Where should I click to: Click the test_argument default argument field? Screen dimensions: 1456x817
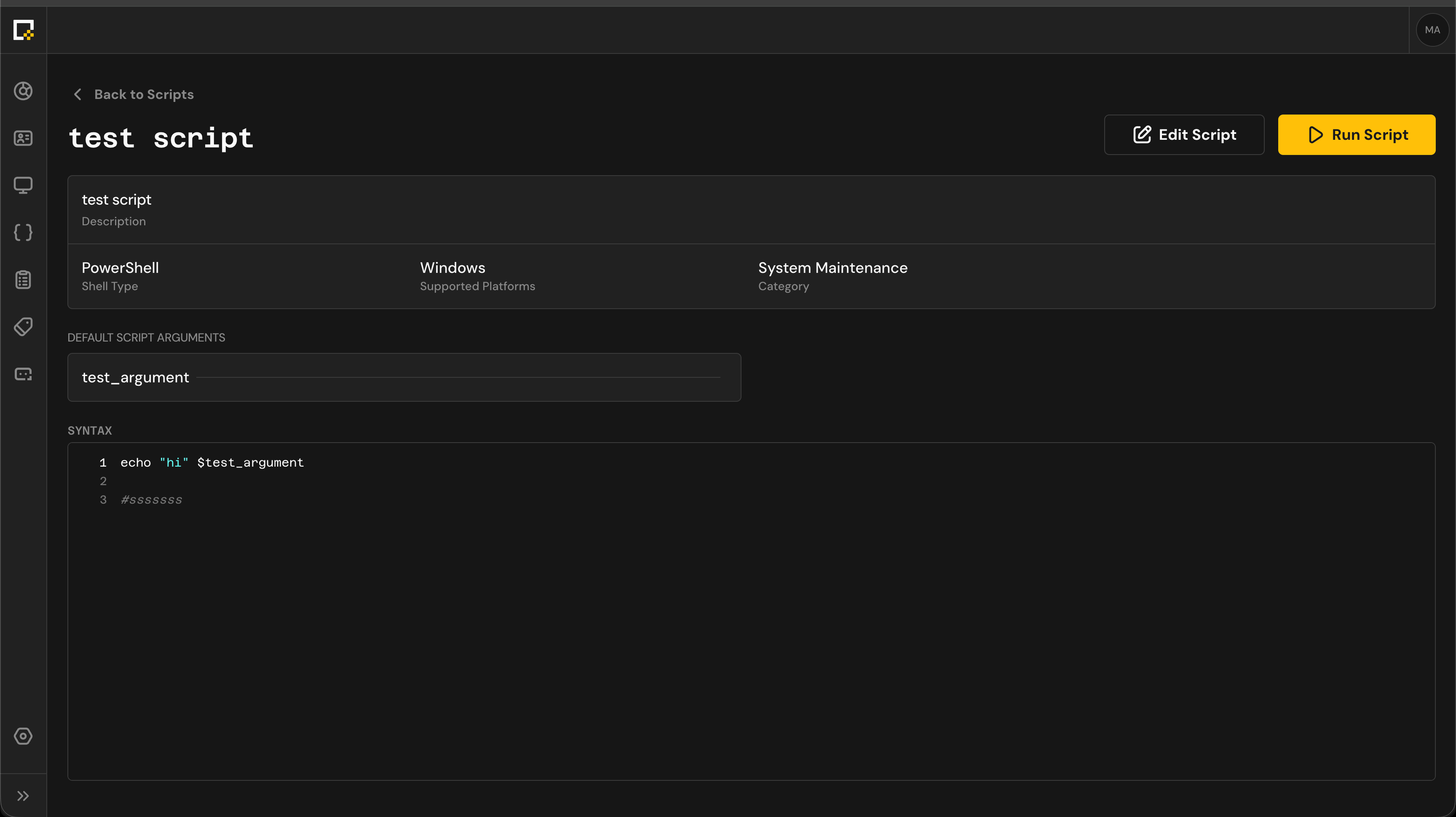404,377
